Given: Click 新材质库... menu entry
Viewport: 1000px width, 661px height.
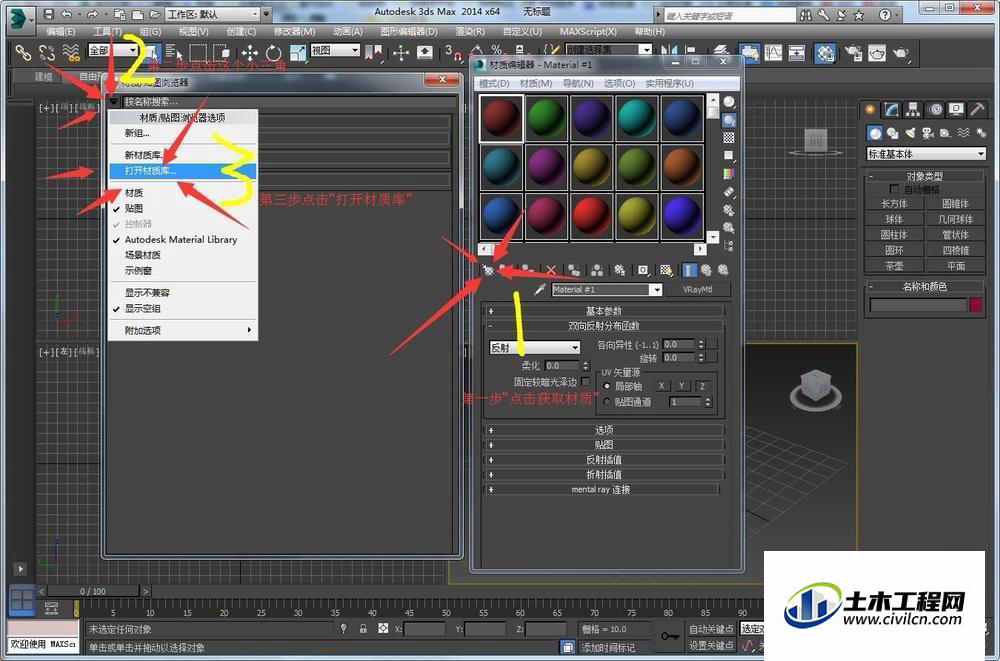Looking at the screenshot, I should [x=183, y=155].
